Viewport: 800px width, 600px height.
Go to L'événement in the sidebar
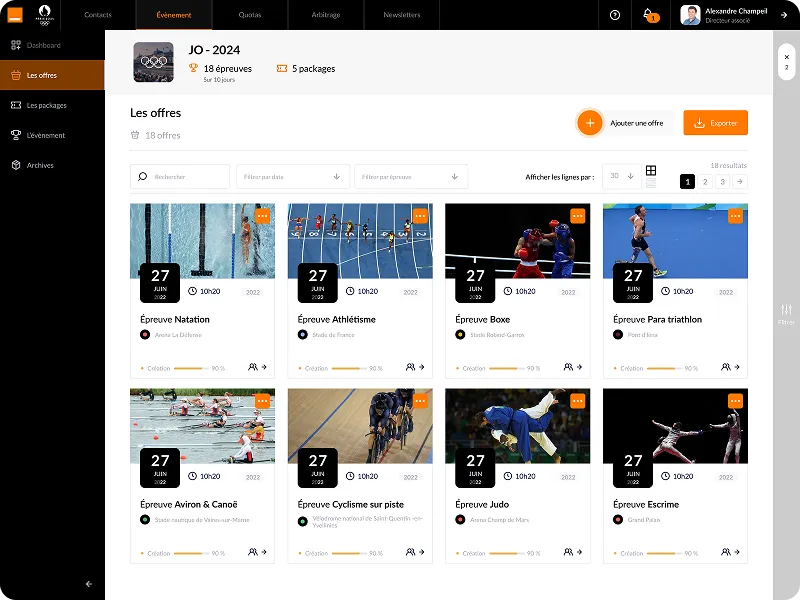click(x=52, y=135)
